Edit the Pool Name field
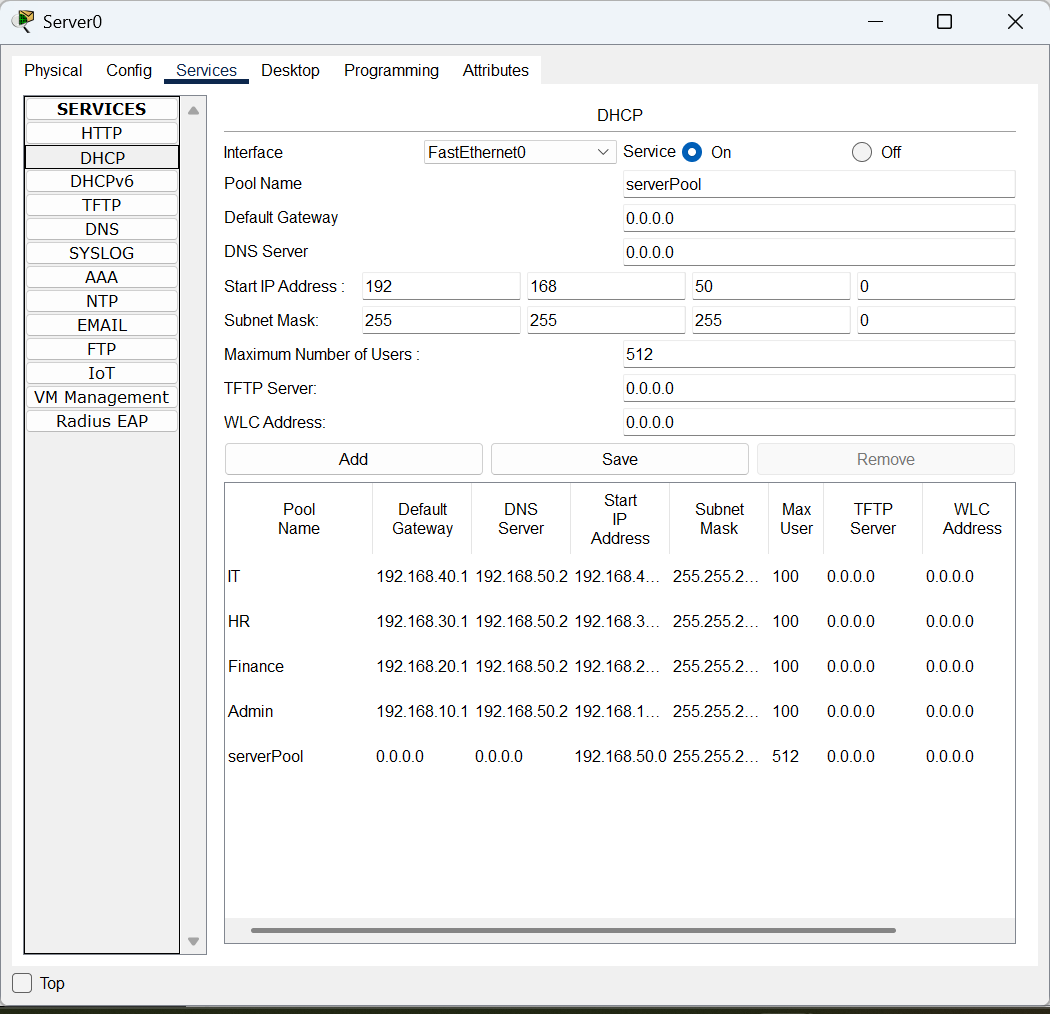 (x=819, y=184)
